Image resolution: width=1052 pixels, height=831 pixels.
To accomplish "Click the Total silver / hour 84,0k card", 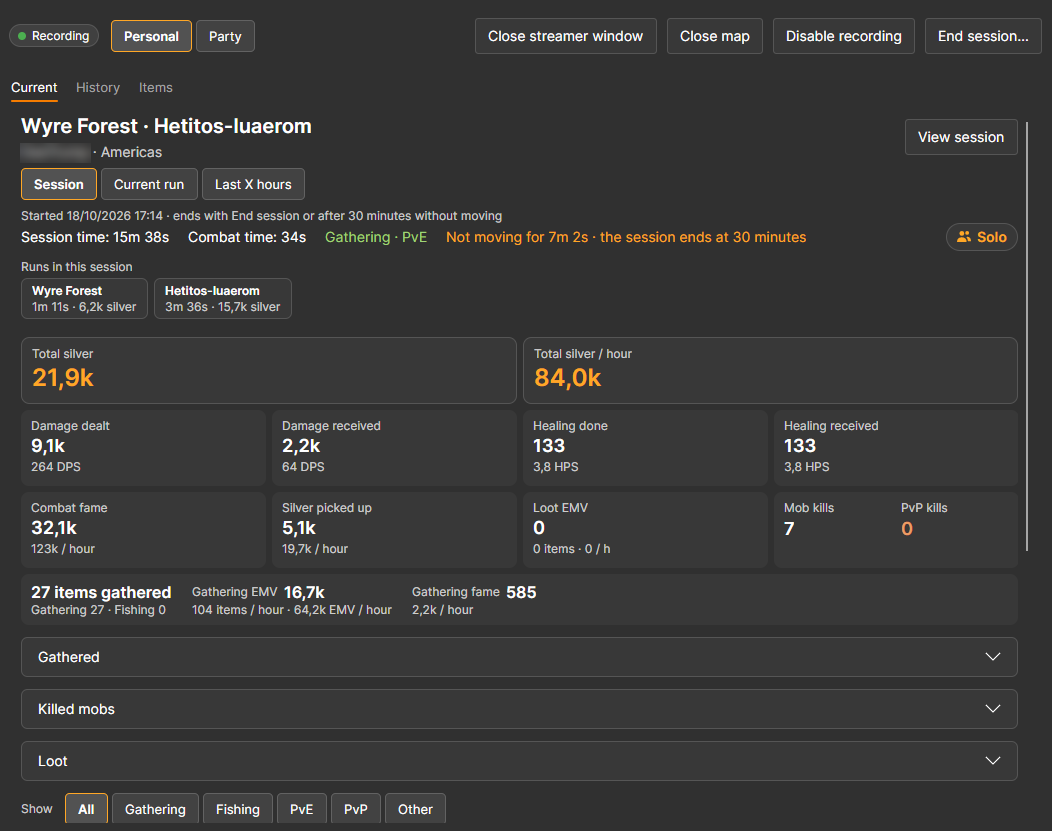I will coord(770,370).
